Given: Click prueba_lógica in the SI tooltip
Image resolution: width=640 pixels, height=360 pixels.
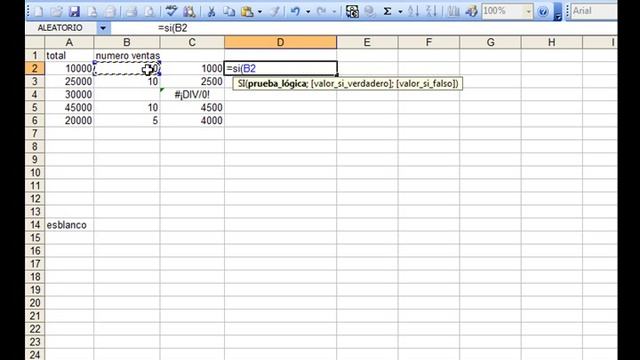Looking at the screenshot, I should (277, 84).
